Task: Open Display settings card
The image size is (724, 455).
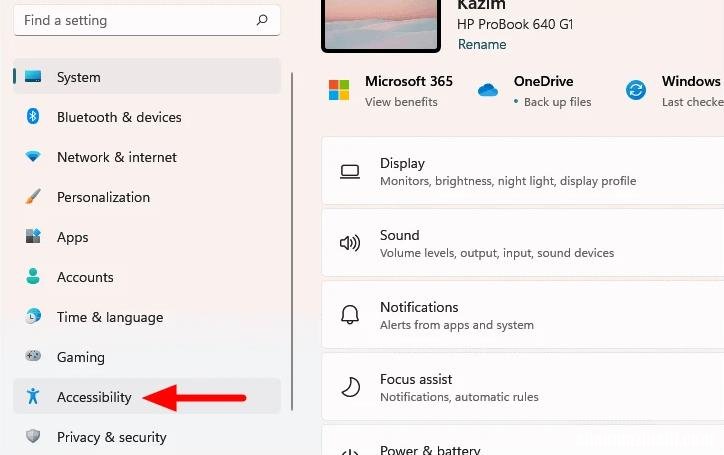Action: point(523,171)
